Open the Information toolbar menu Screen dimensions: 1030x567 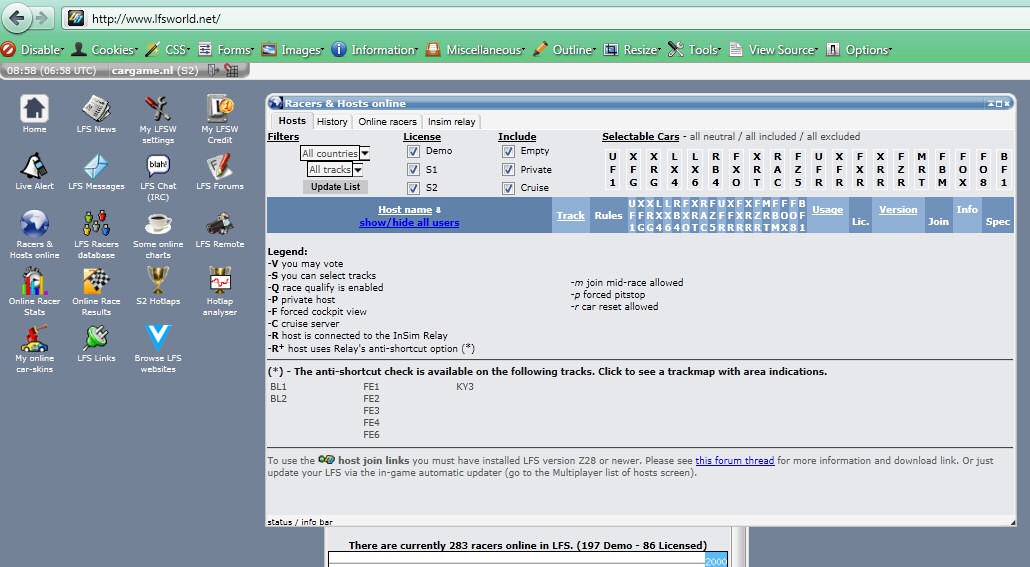pos(375,49)
